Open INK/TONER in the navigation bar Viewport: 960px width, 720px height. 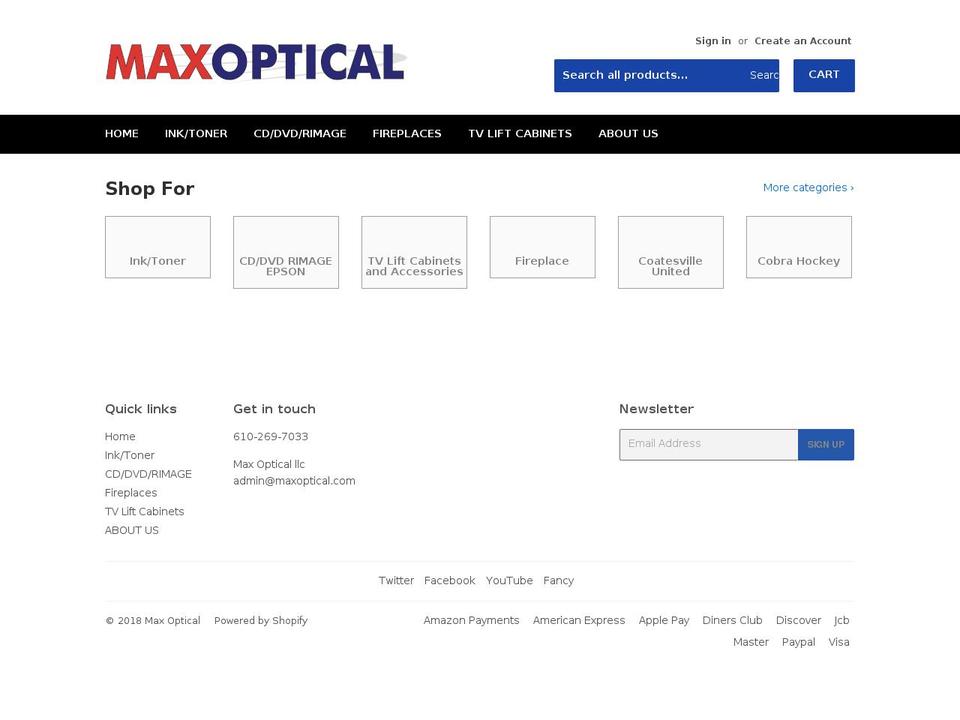(196, 133)
